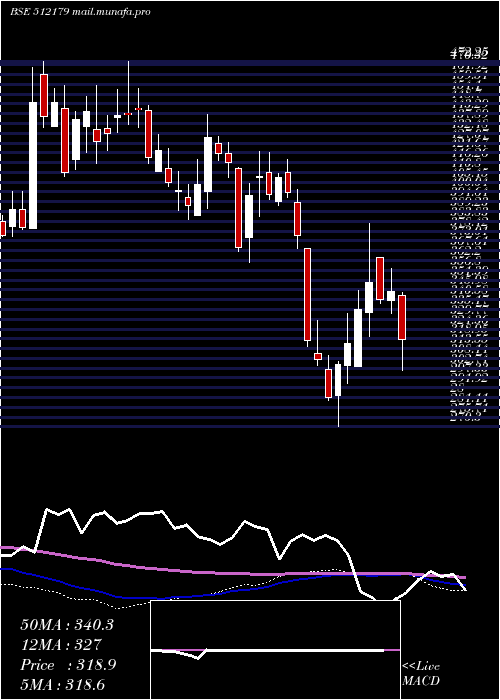Click the '<<Live MACD' label
500x700 pixels.
pyautogui.click(x=421, y=674)
